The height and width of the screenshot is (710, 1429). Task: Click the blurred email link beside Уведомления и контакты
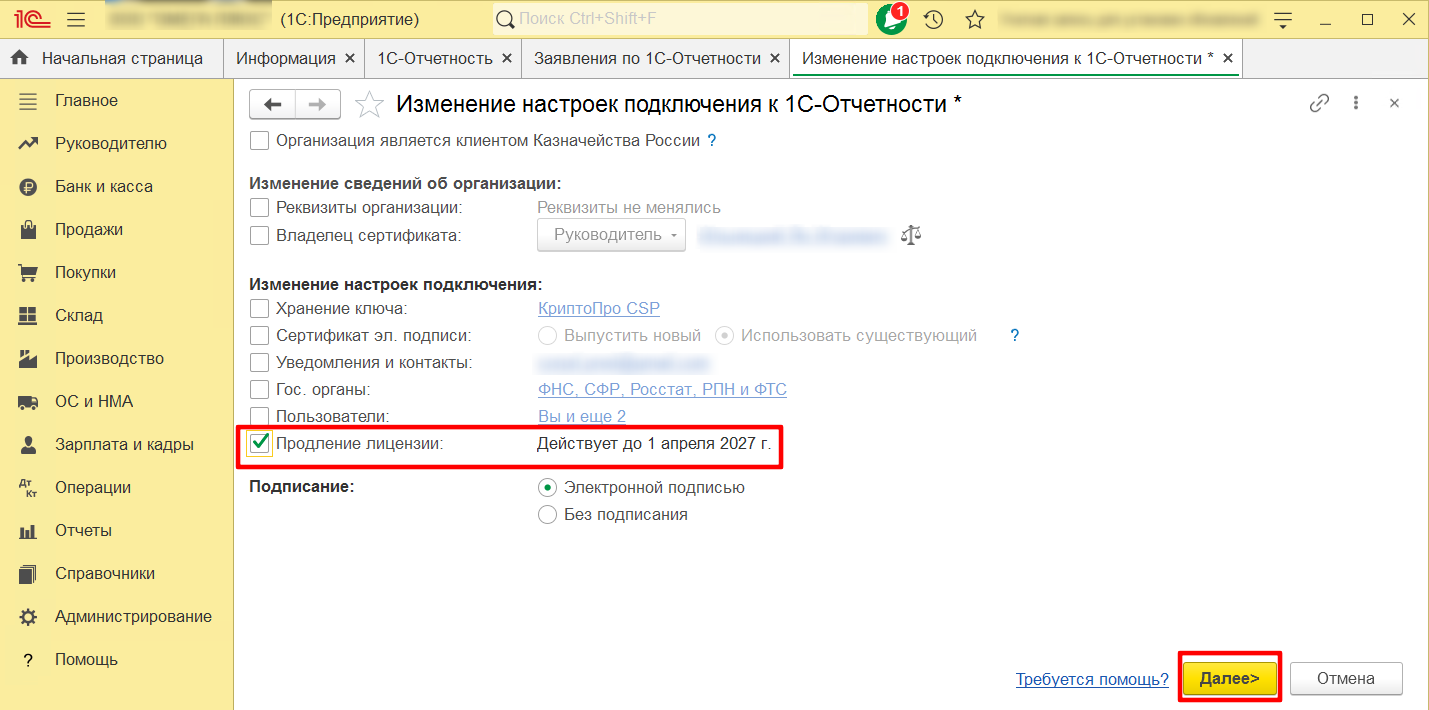623,363
